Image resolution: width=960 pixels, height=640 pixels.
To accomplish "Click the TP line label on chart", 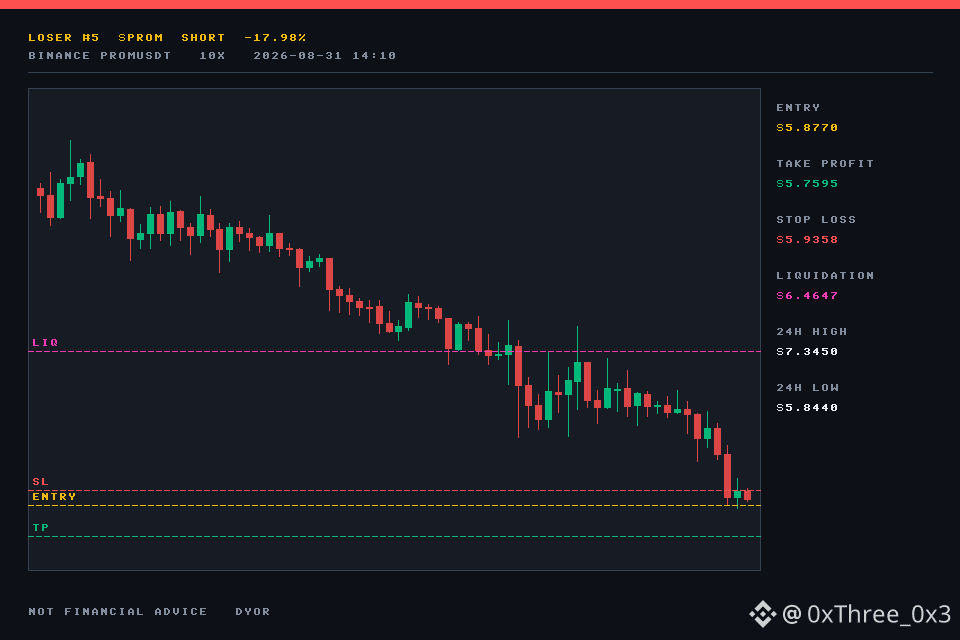I will click(x=40, y=528).
